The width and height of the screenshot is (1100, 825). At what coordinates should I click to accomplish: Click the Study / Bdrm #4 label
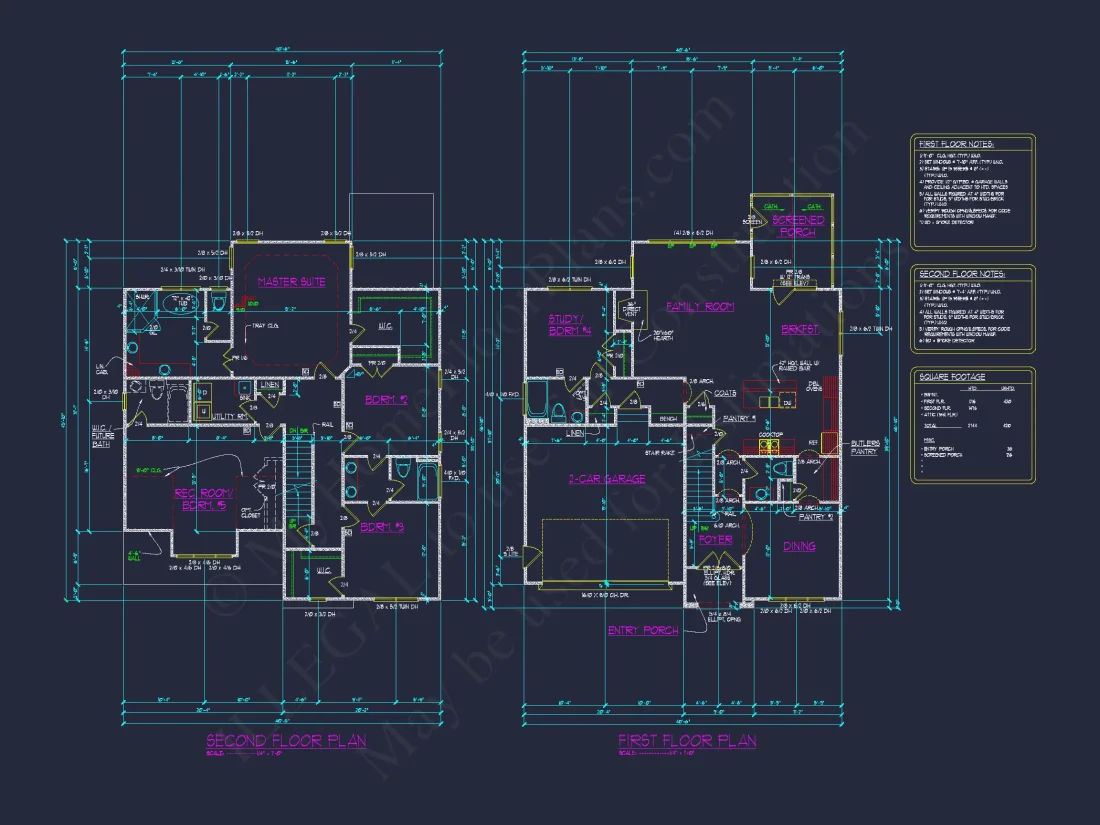pos(569,325)
